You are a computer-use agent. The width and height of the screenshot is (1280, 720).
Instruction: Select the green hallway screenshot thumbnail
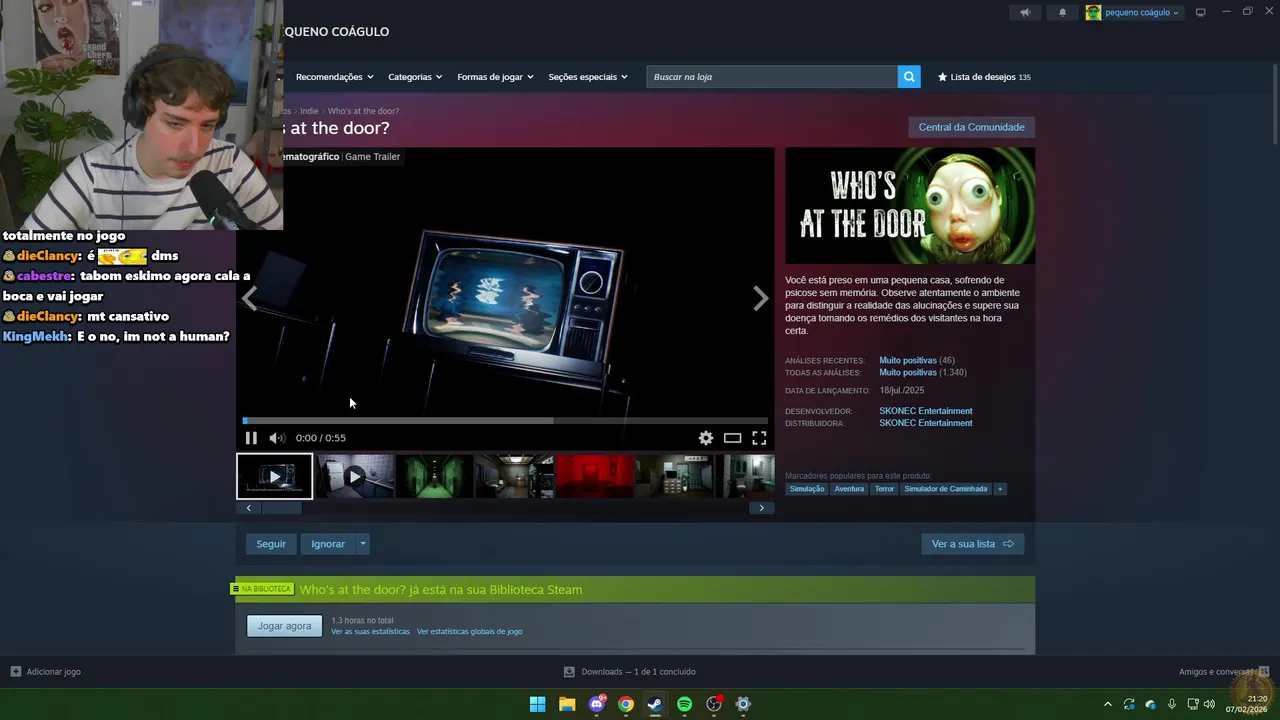coord(434,476)
